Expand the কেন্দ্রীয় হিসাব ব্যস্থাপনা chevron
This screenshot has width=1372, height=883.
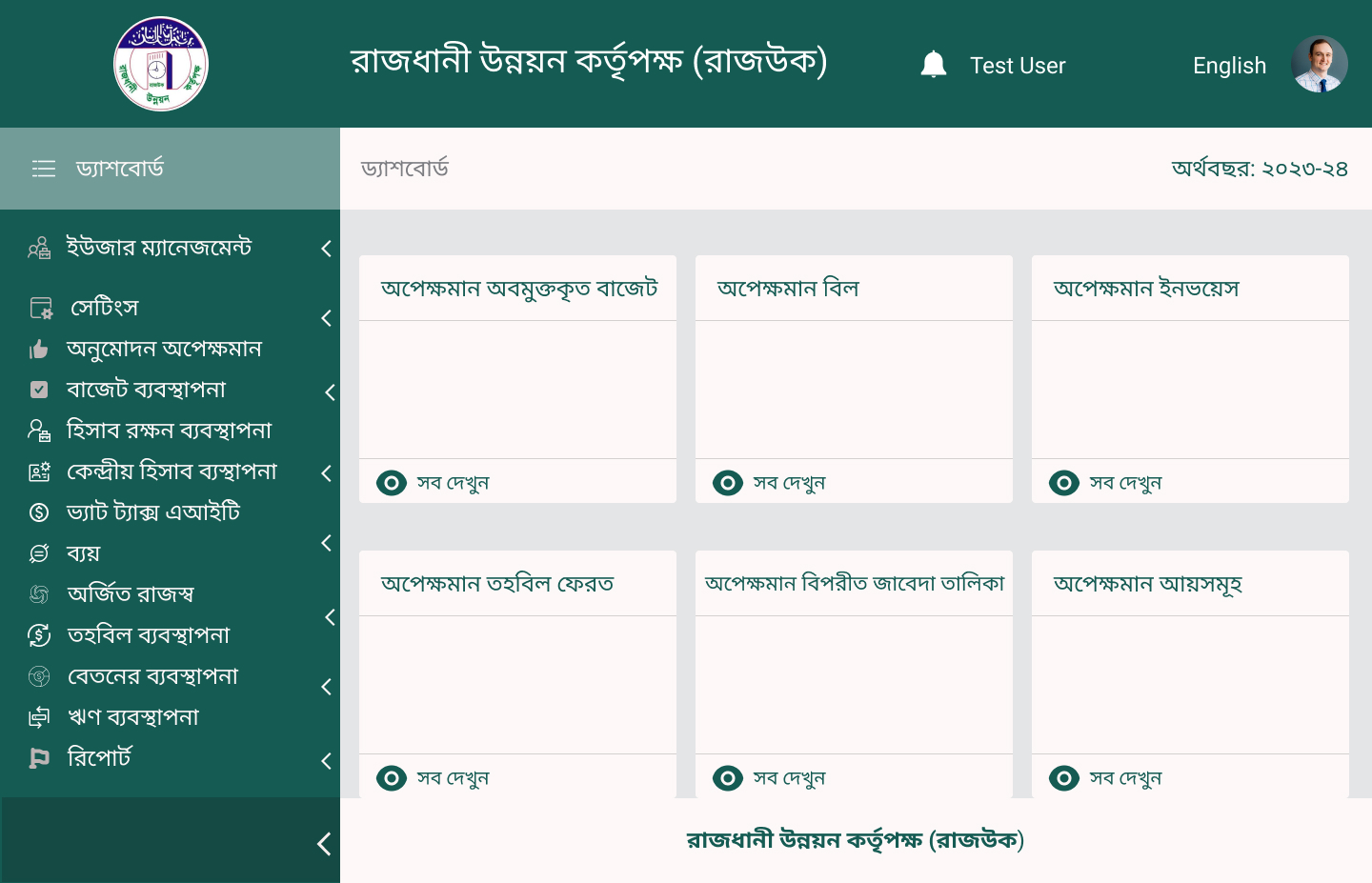[326, 473]
